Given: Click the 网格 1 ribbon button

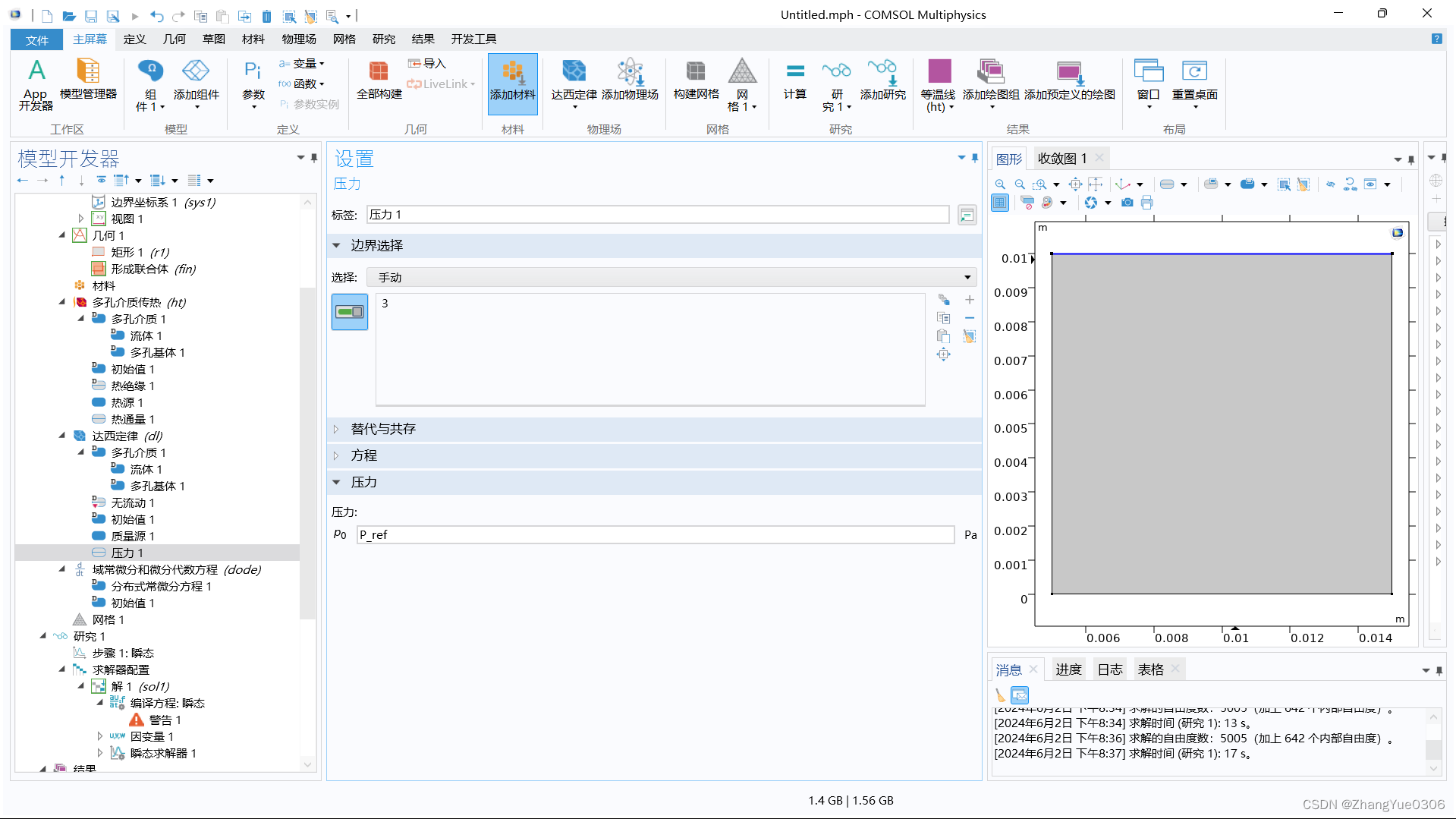Looking at the screenshot, I should (742, 83).
